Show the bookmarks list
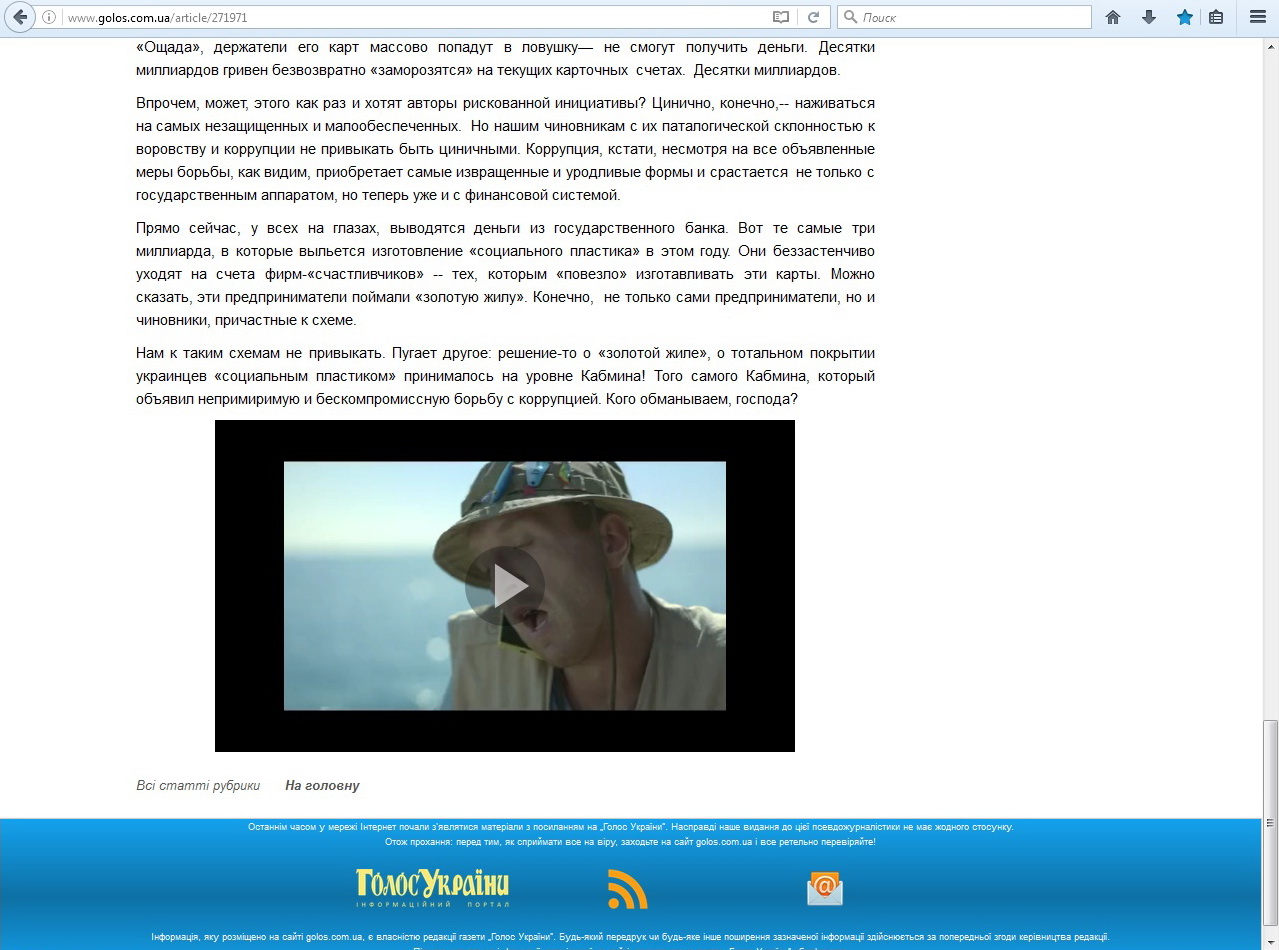 click(1216, 17)
